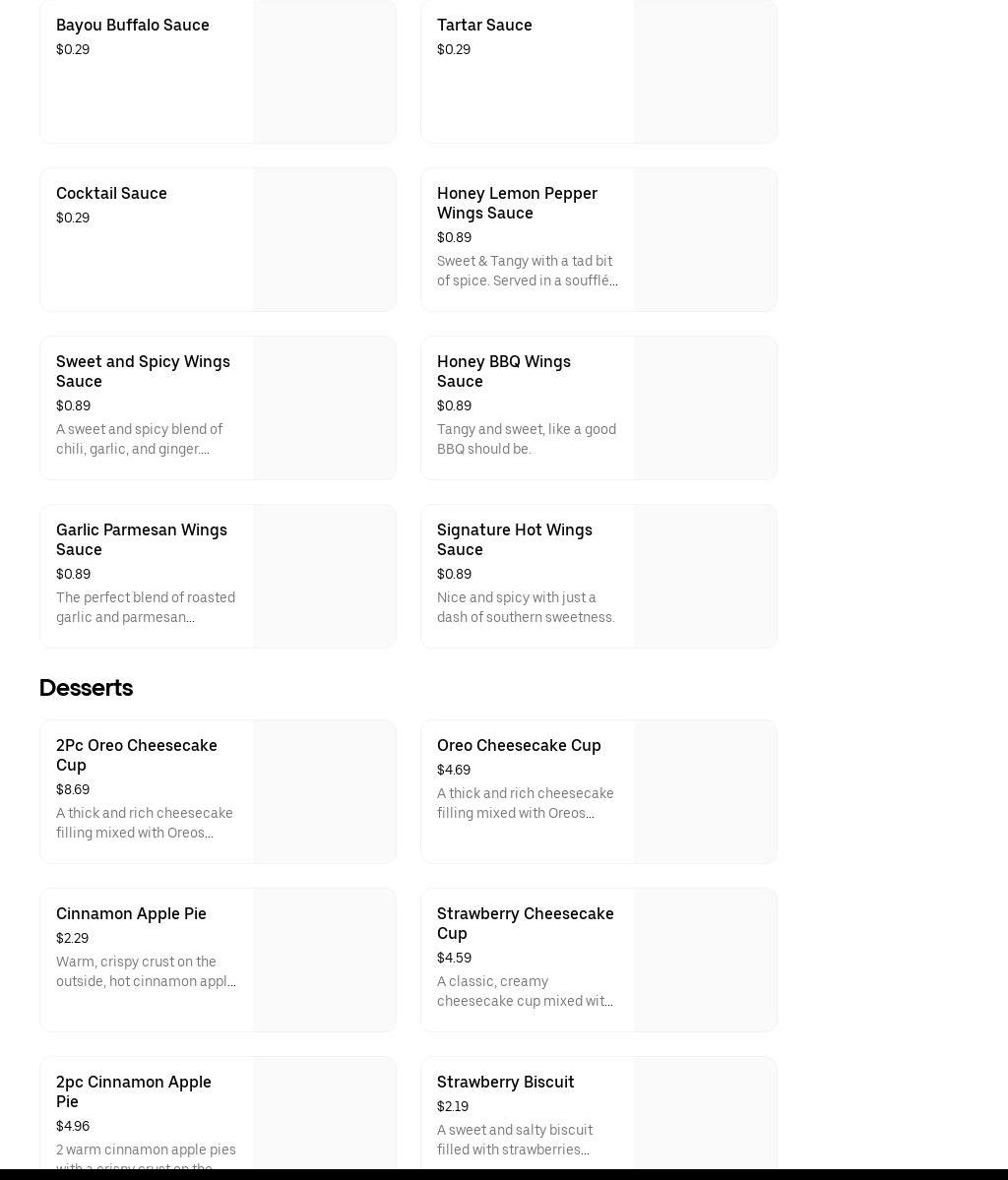The image size is (1008, 1180).
Task: Click the Desserts section heading
Action: (x=86, y=688)
